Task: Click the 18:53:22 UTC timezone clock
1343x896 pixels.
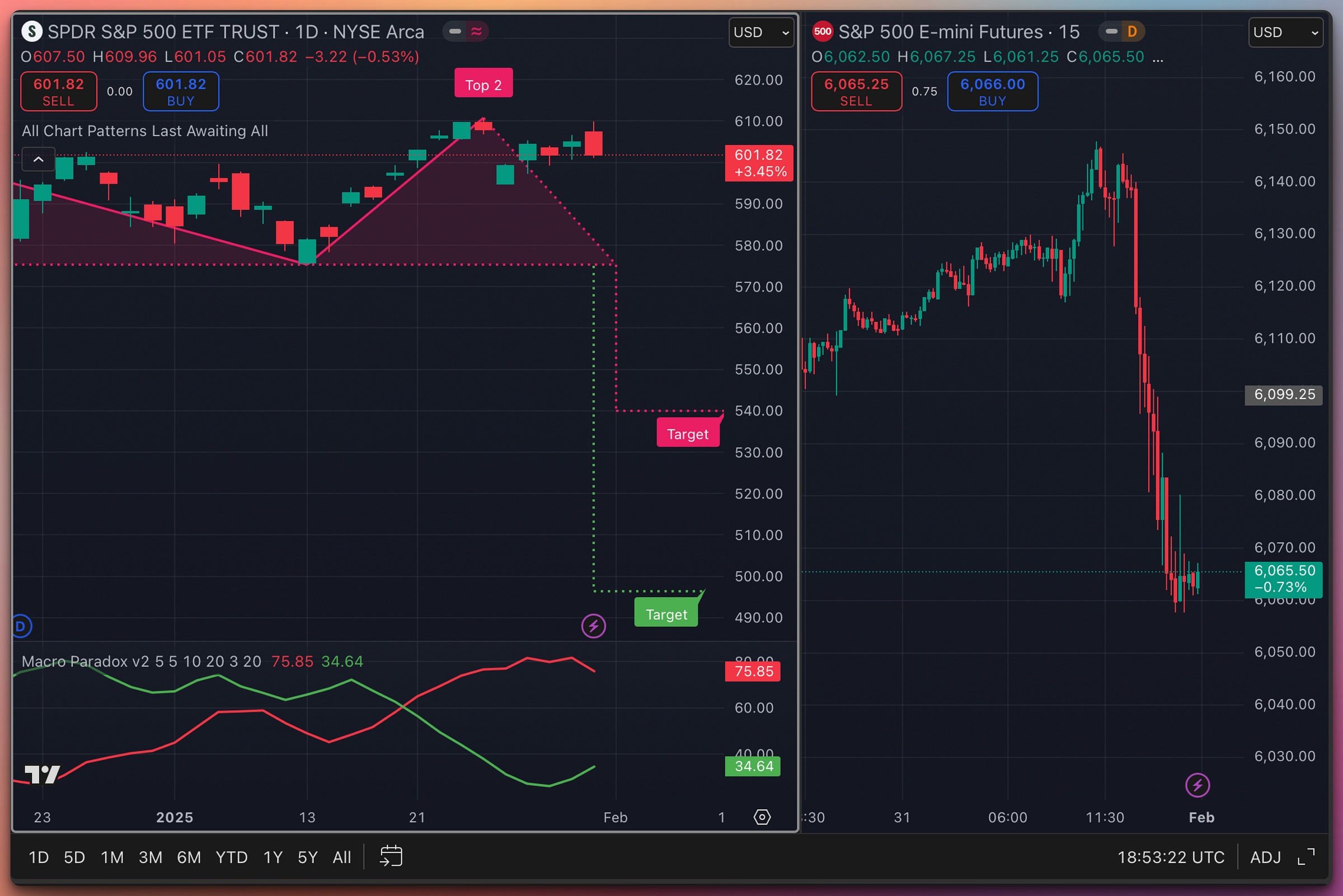Action: (x=1171, y=857)
